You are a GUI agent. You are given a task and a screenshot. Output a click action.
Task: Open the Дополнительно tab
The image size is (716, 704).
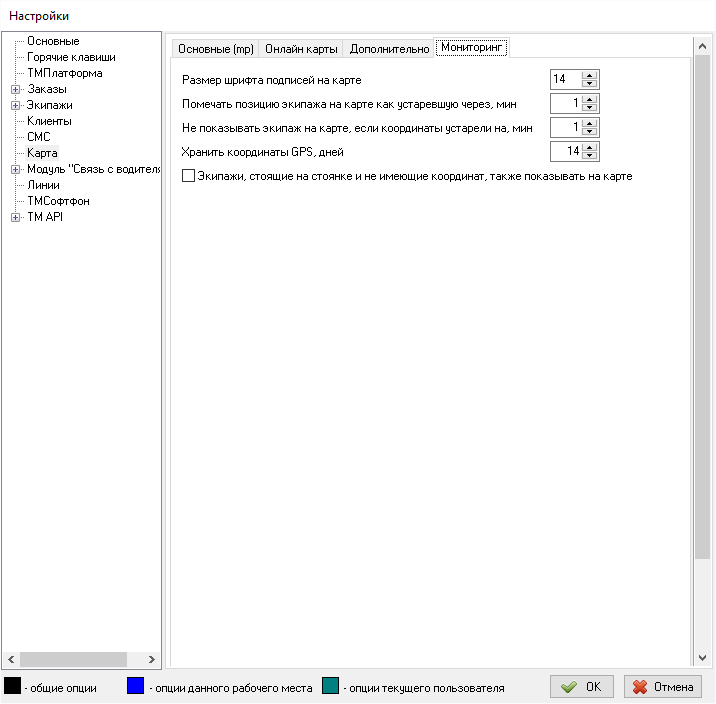click(389, 49)
